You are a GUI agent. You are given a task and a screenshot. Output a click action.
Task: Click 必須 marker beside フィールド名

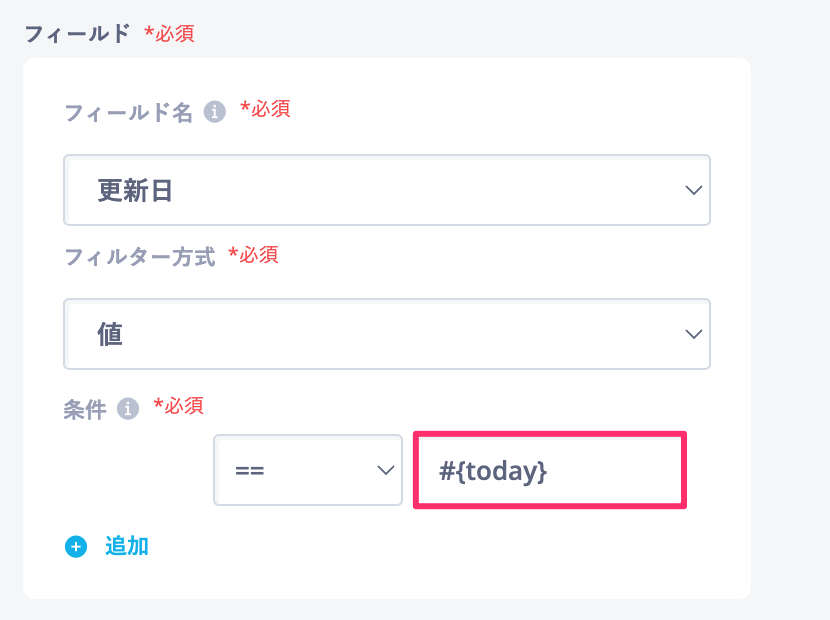(x=265, y=109)
